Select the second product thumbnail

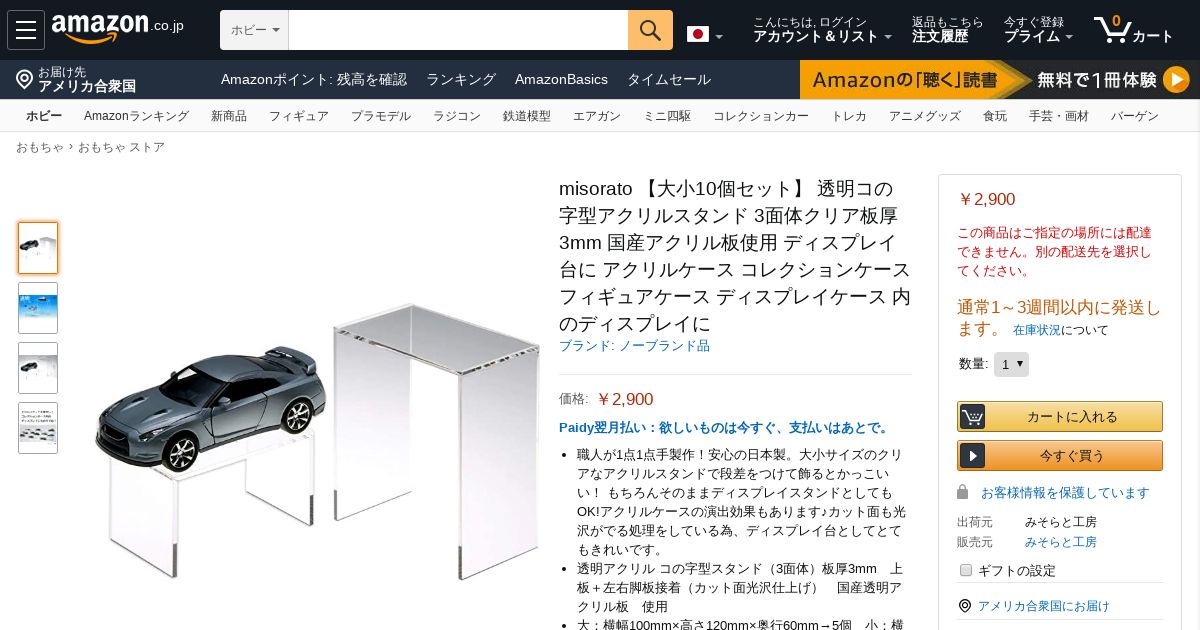(x=38, y=308)
